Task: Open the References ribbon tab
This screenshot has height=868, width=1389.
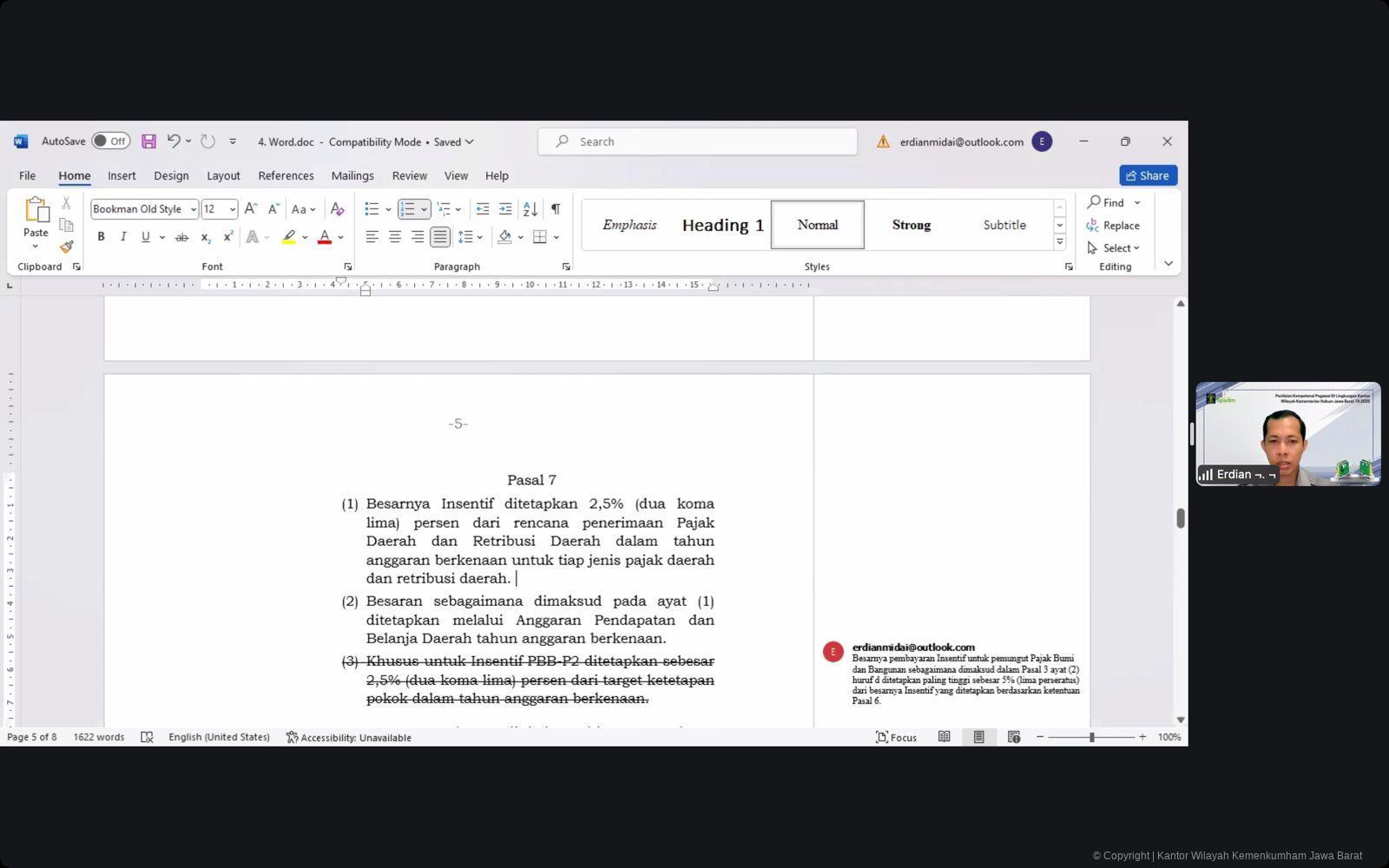Action: coord(286,175)
